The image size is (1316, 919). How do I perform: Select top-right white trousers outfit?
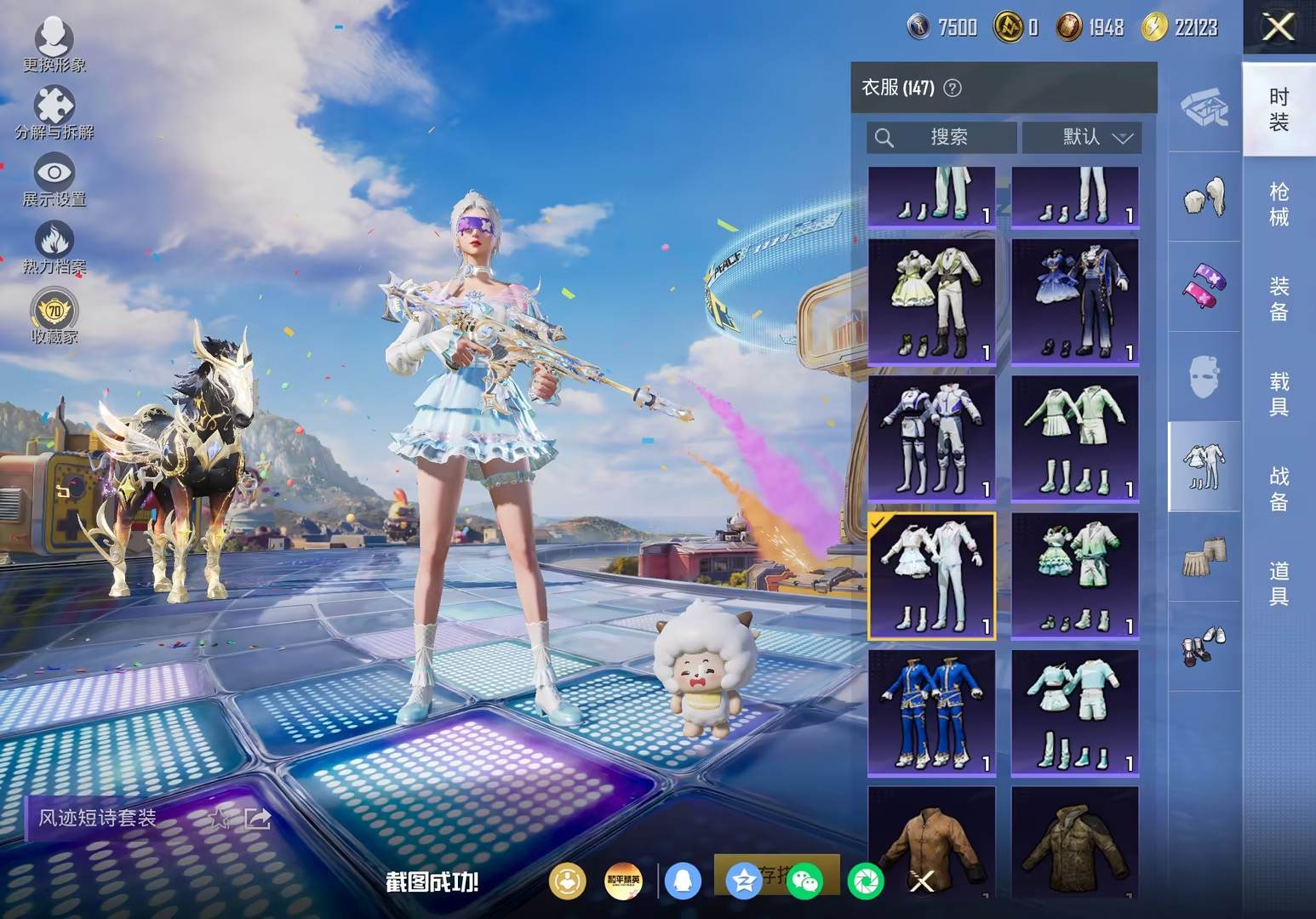click(1075, 197)
